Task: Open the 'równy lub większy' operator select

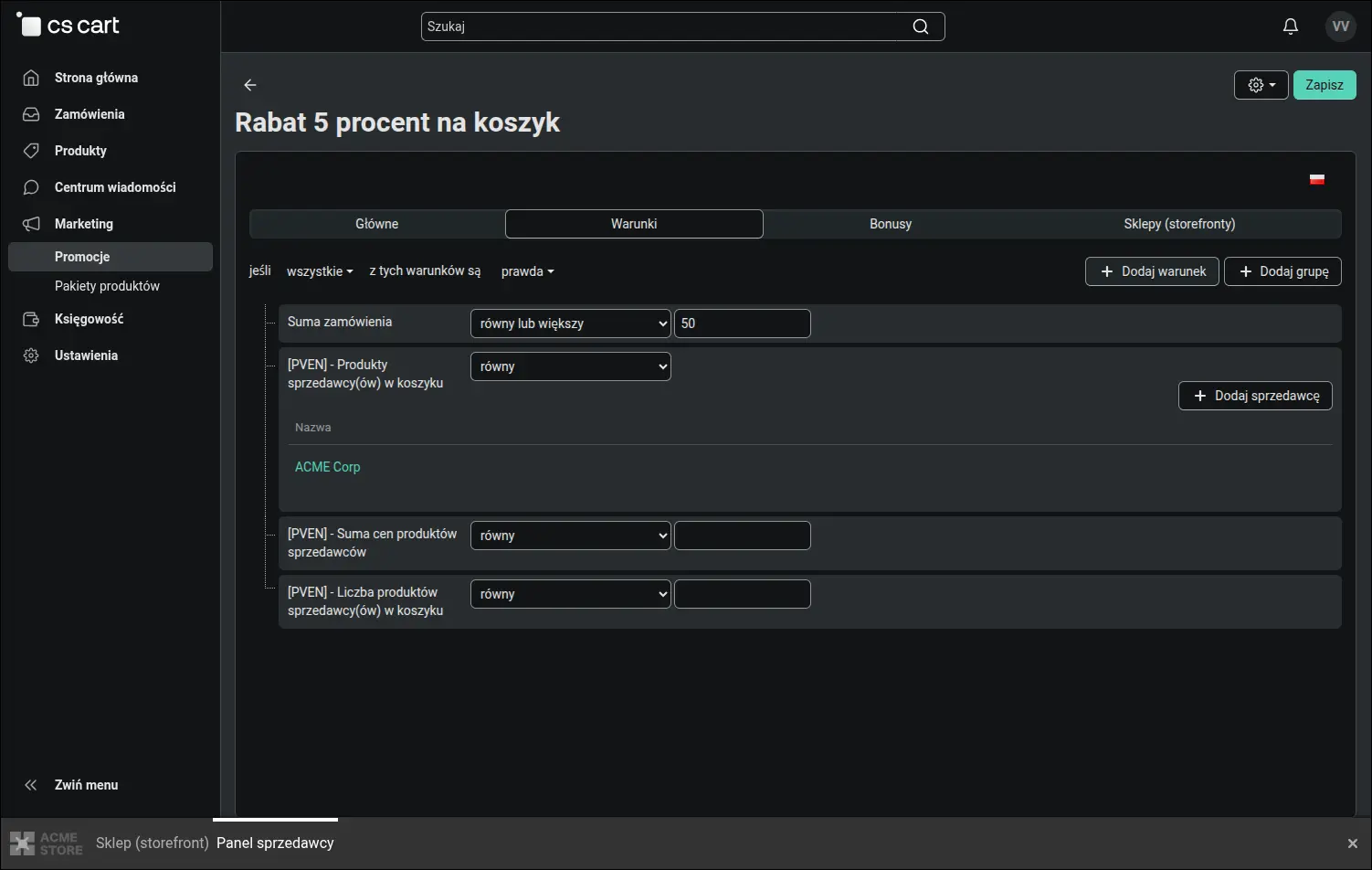Action: tap(571, 324)
